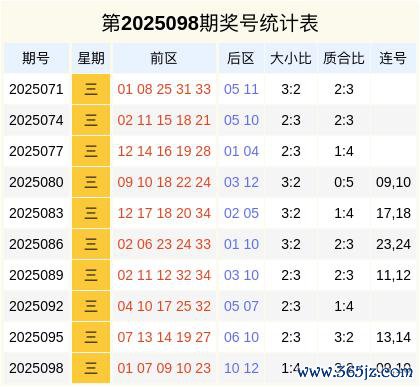Click 质合比 value 1:4 in row 2025092
This screenshot has height=387, width=420.
pos(344,306)
